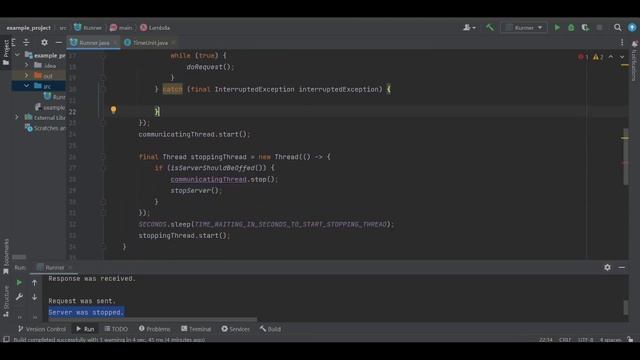Move down the stack trace arrow
The width and height of the screenshot is (640, 360).
coord(35,297)
